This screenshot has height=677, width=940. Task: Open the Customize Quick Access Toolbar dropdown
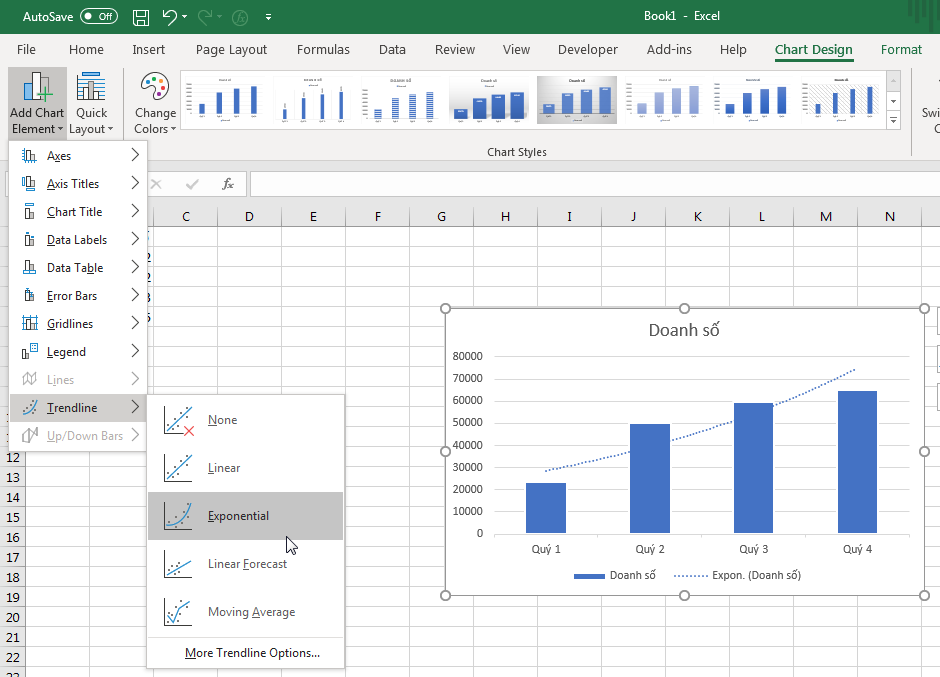(x=268, y=16)
